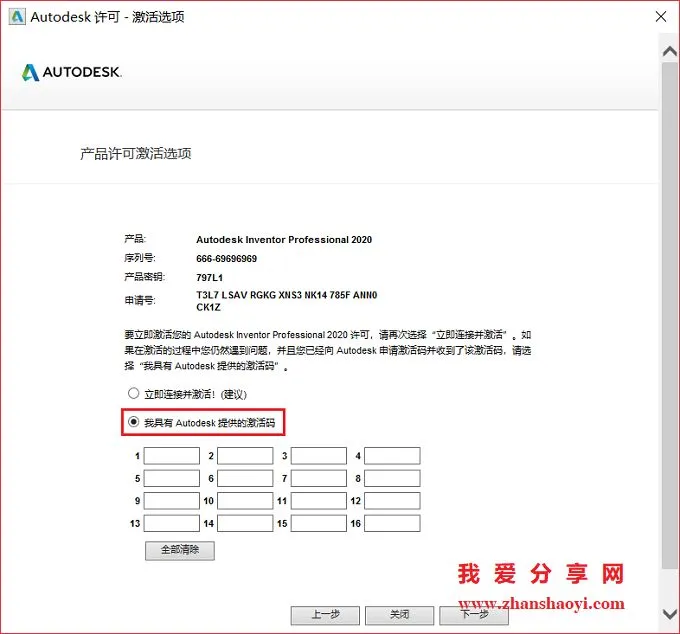Click the 下一步 (next) button

point(474,615)
